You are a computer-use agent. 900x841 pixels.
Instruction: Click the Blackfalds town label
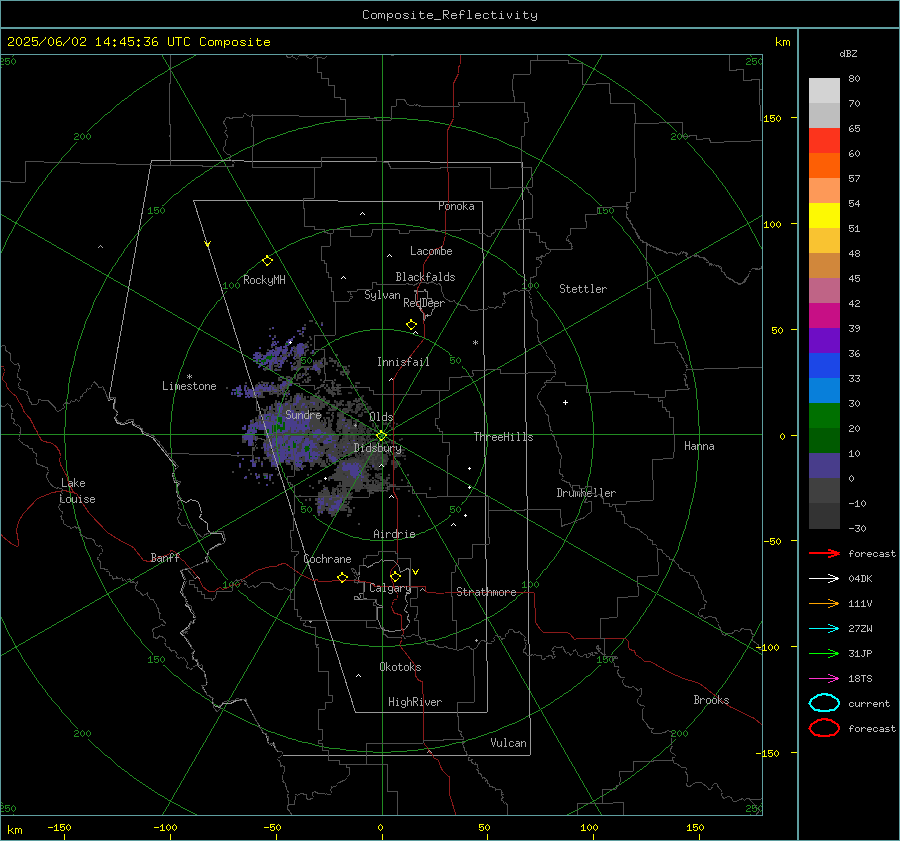coord(425,277)
